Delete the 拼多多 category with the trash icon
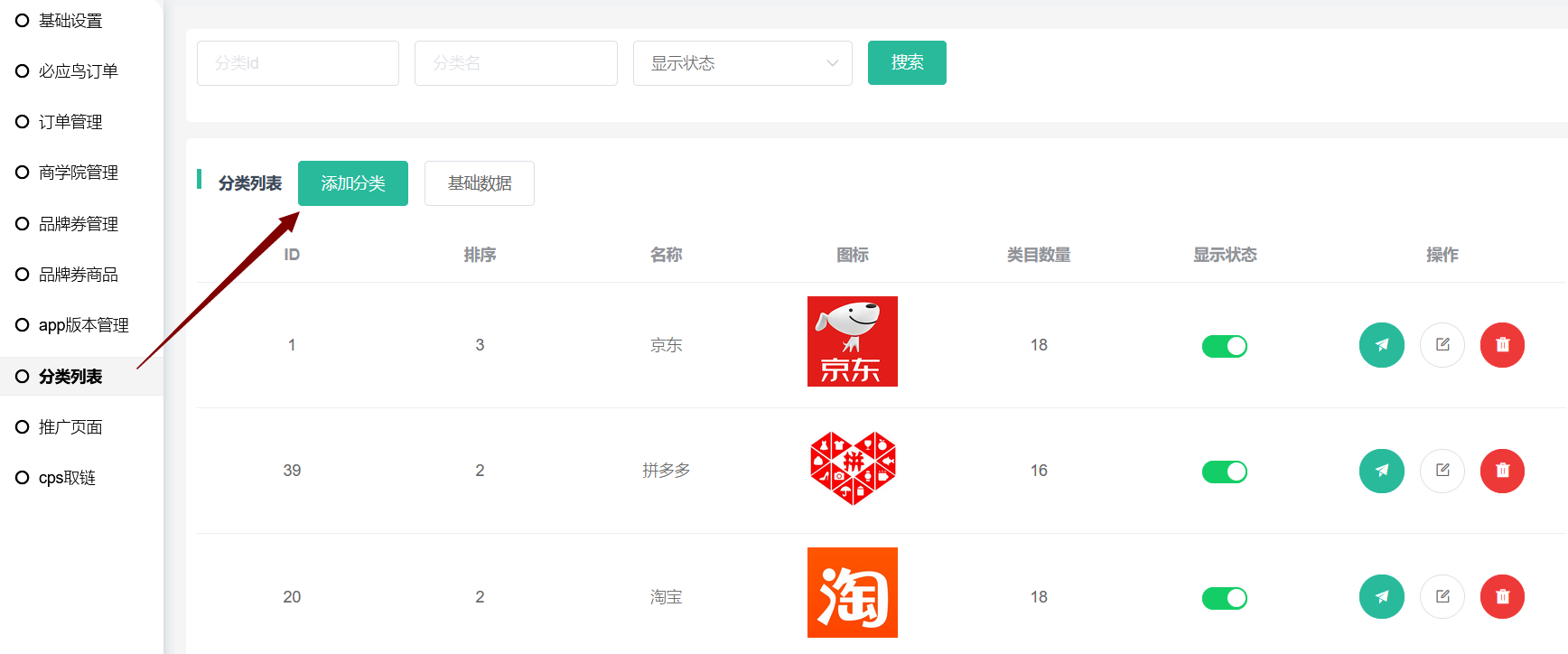Image resolution: width=1568 pixels, height=654 pixels. [1503, 471]
